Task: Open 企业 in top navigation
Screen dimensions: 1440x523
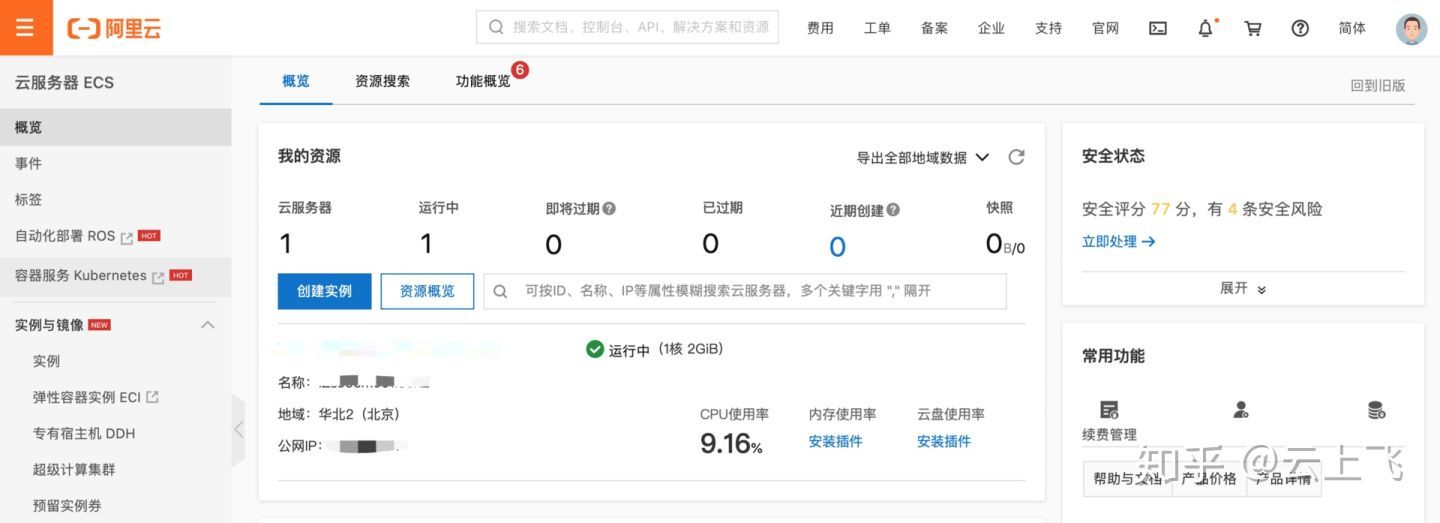Action: [991, 28]
